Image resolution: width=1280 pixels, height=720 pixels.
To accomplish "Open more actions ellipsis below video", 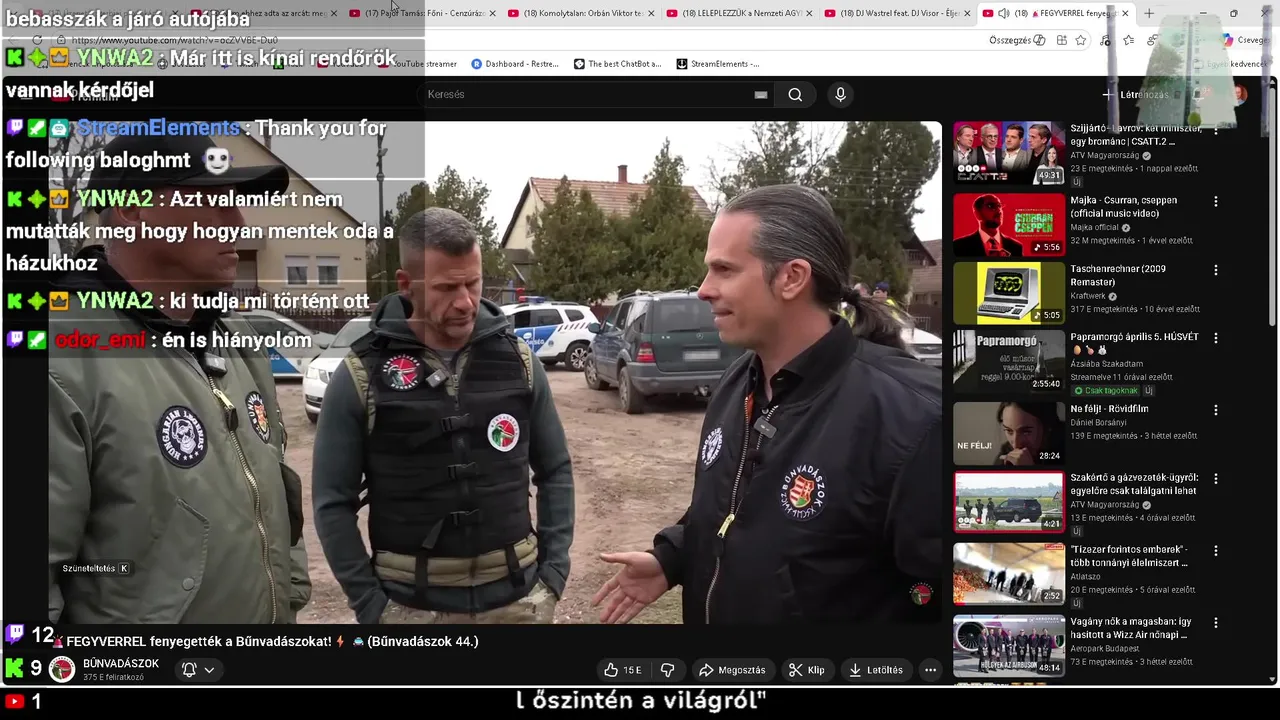I will pyautogui.click(x=930, y=670).
